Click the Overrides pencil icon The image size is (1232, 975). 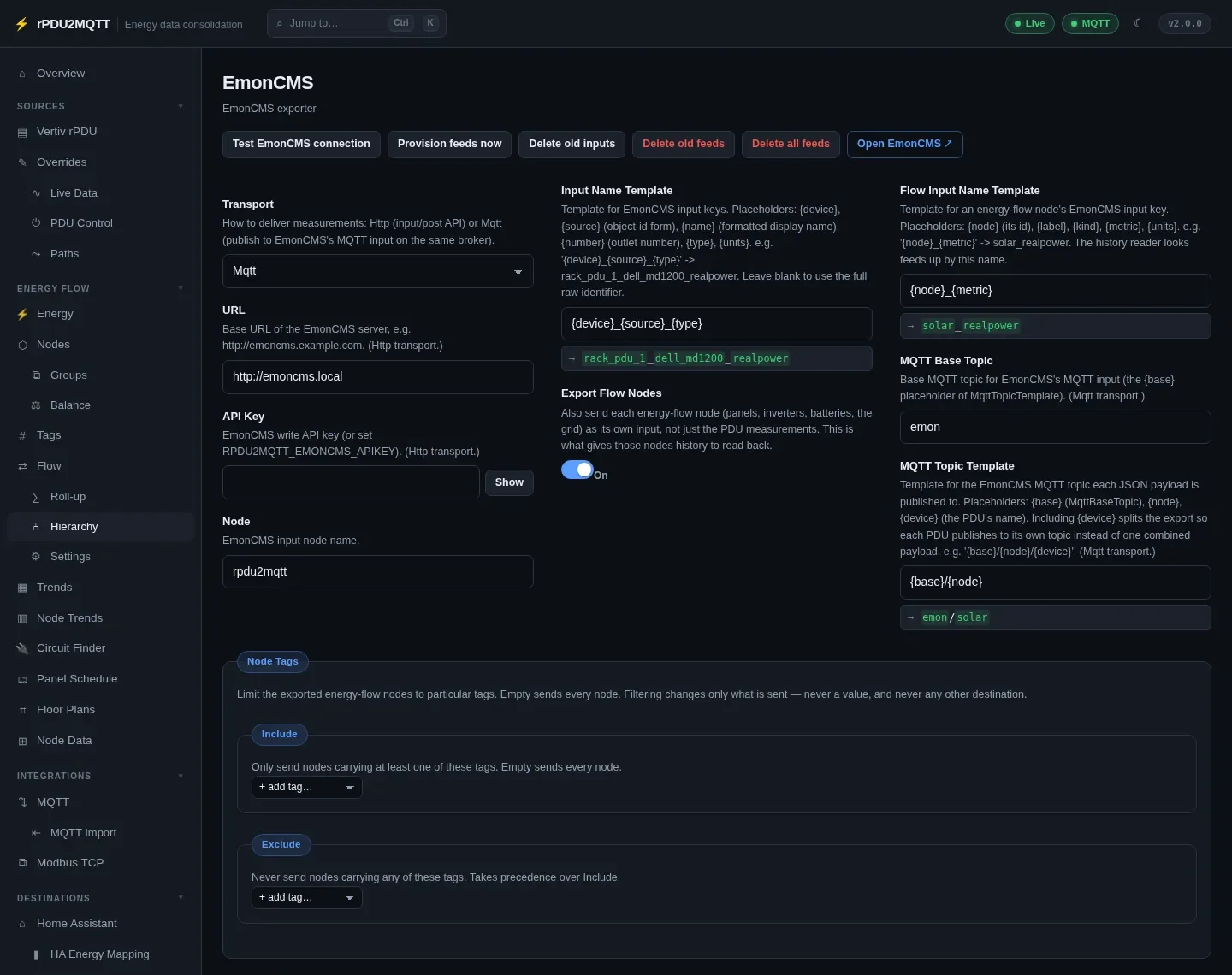[x=22, y=162]
